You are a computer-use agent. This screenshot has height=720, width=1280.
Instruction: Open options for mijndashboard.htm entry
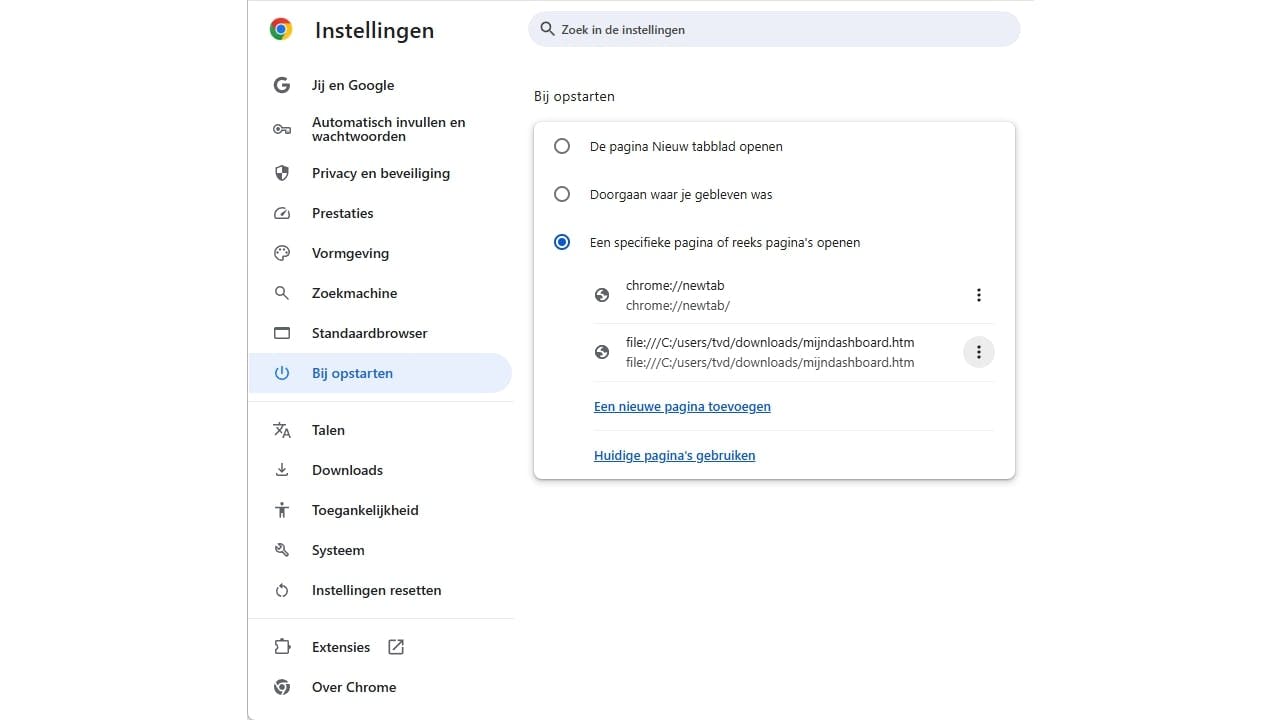point(979,351)
